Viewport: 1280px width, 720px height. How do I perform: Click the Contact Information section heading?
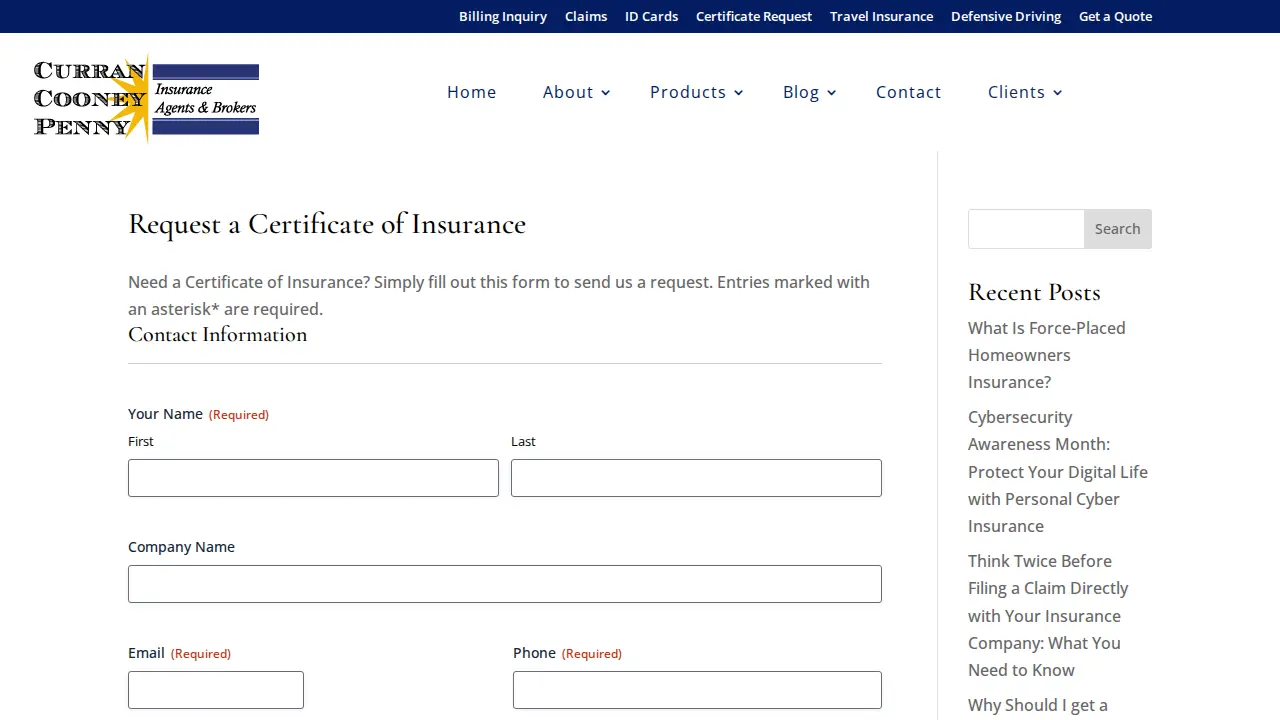(x=218, y=334)
